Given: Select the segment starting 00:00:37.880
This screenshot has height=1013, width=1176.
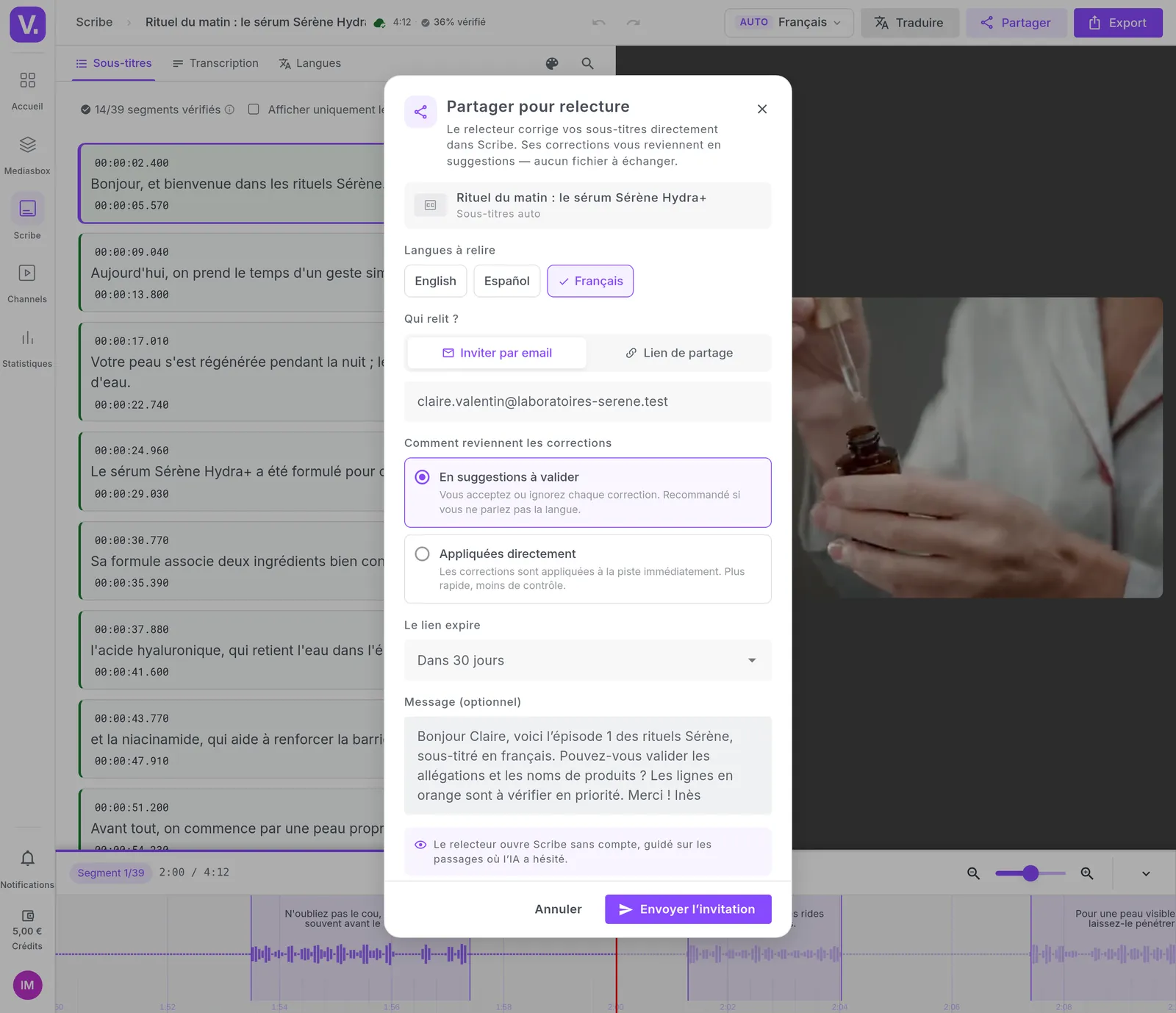Looking at the screenshot, I should (232, 651).
